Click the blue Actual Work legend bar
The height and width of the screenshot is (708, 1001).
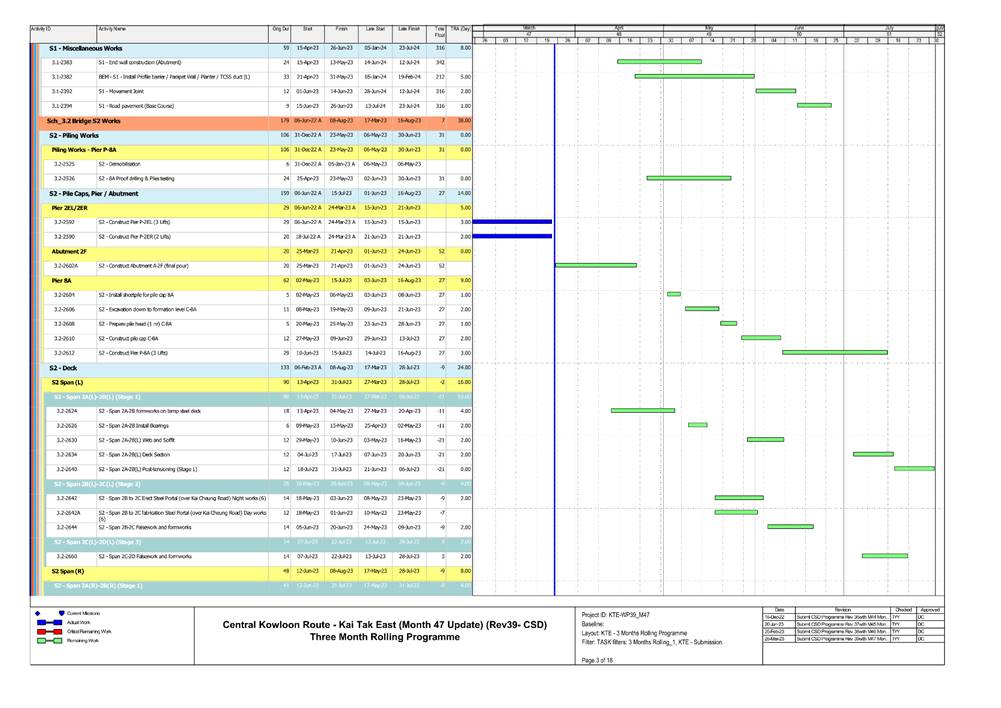43,622
